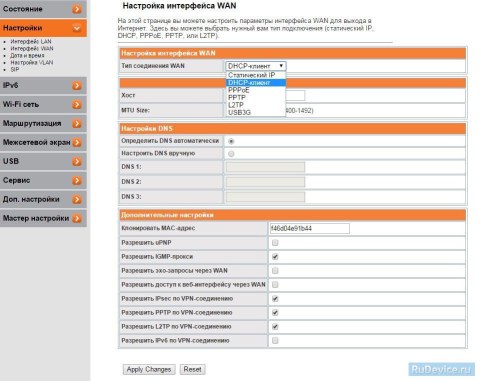Screen dimensions: 480x381
Task: Open the Состояние menu section
Action: pyautogui.click(x=43, y=9)
